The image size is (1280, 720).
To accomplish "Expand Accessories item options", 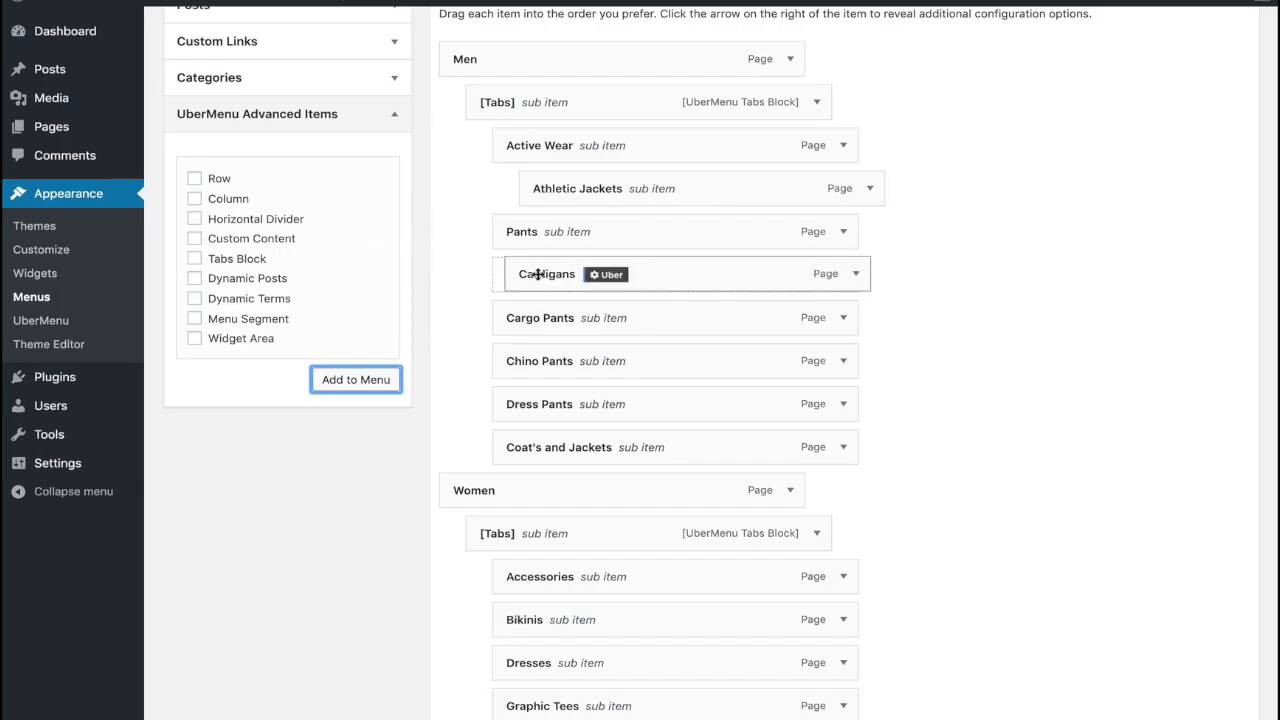I will tap(843, 576).
